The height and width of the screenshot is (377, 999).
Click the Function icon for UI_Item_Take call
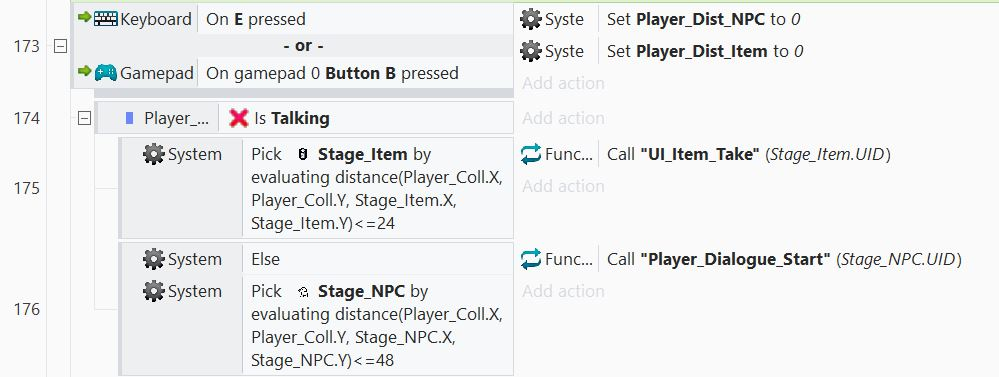coord(531,154)
